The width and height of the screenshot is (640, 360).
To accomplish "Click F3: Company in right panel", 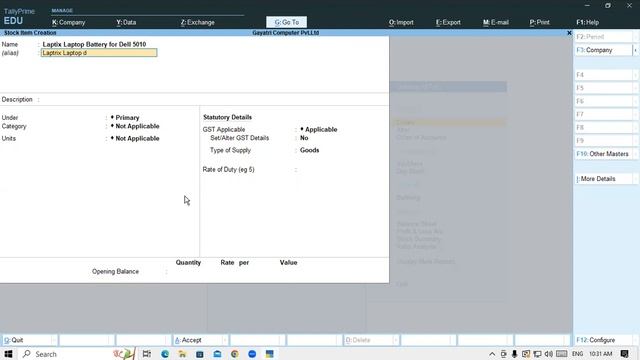I will pos(603,50).
